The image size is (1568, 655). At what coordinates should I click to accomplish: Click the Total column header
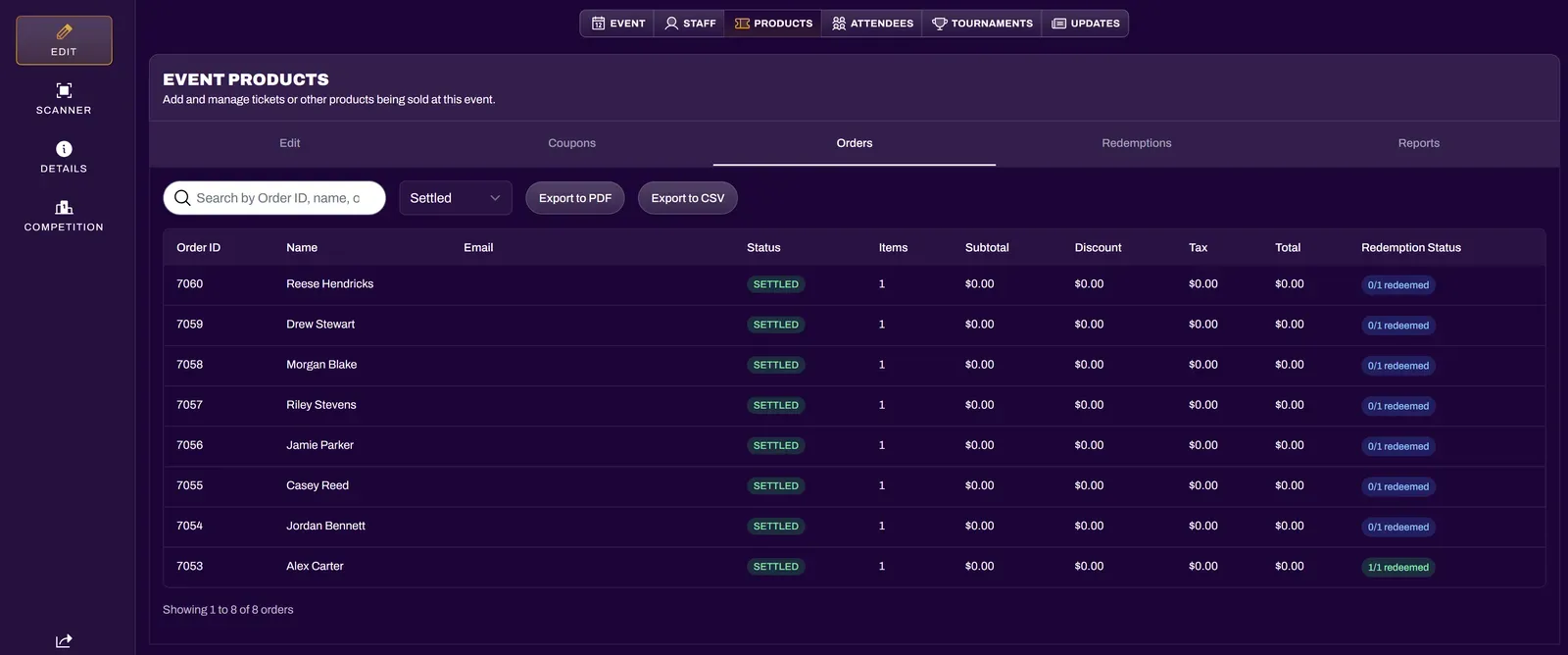click(1288, 248)
